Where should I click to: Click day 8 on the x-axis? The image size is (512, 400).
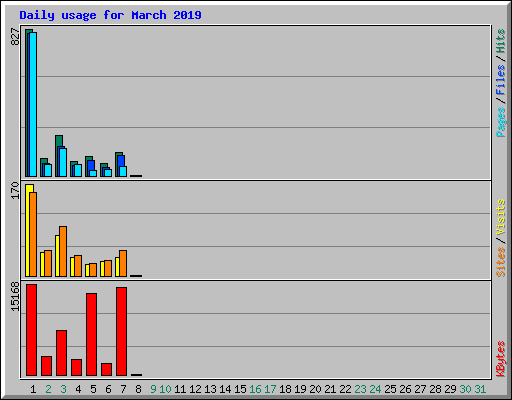click(138, 389)
